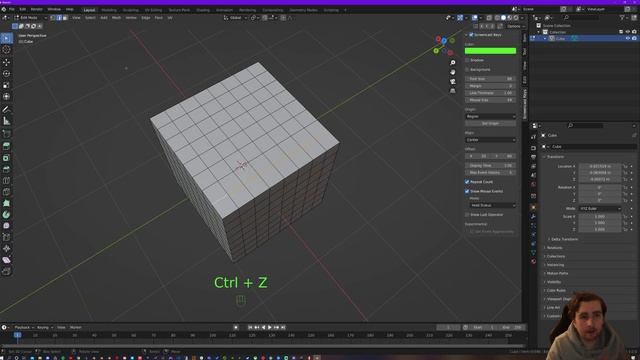The image size is (640, 360).
Task: Enable Show Last Operator checkbox
Action: [467, 214]
